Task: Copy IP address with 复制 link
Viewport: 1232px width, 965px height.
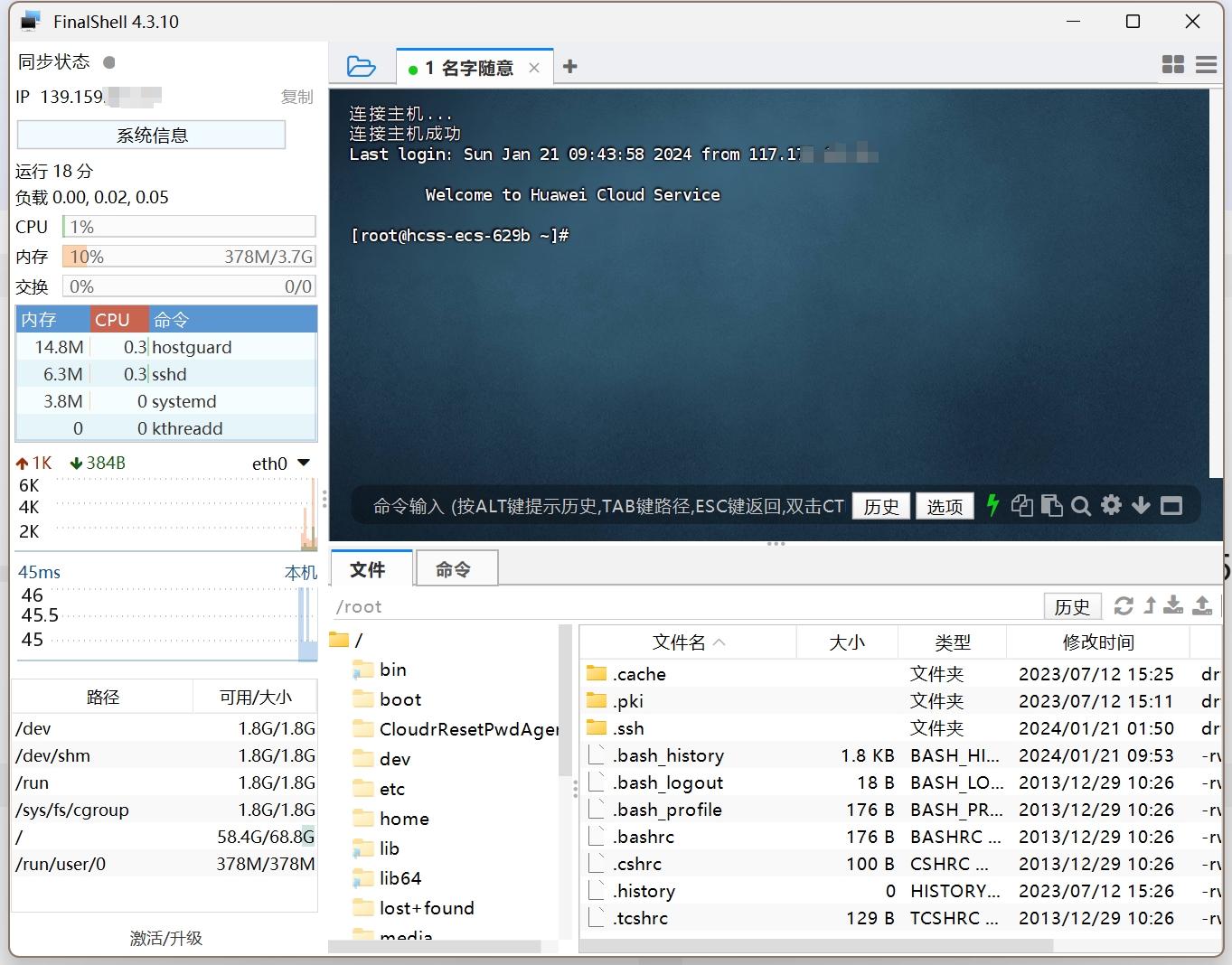Action: [x=296, y=97]
